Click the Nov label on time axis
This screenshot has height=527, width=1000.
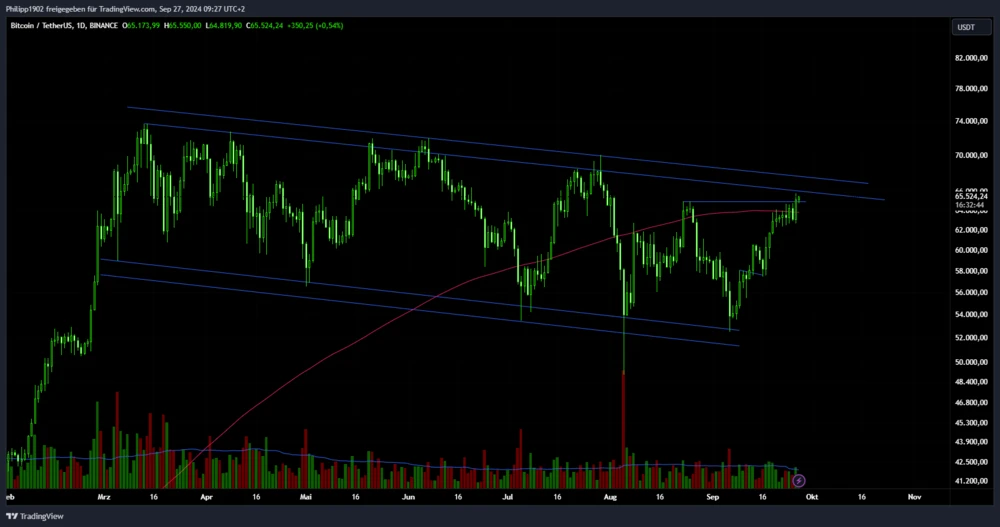[915, 496]
